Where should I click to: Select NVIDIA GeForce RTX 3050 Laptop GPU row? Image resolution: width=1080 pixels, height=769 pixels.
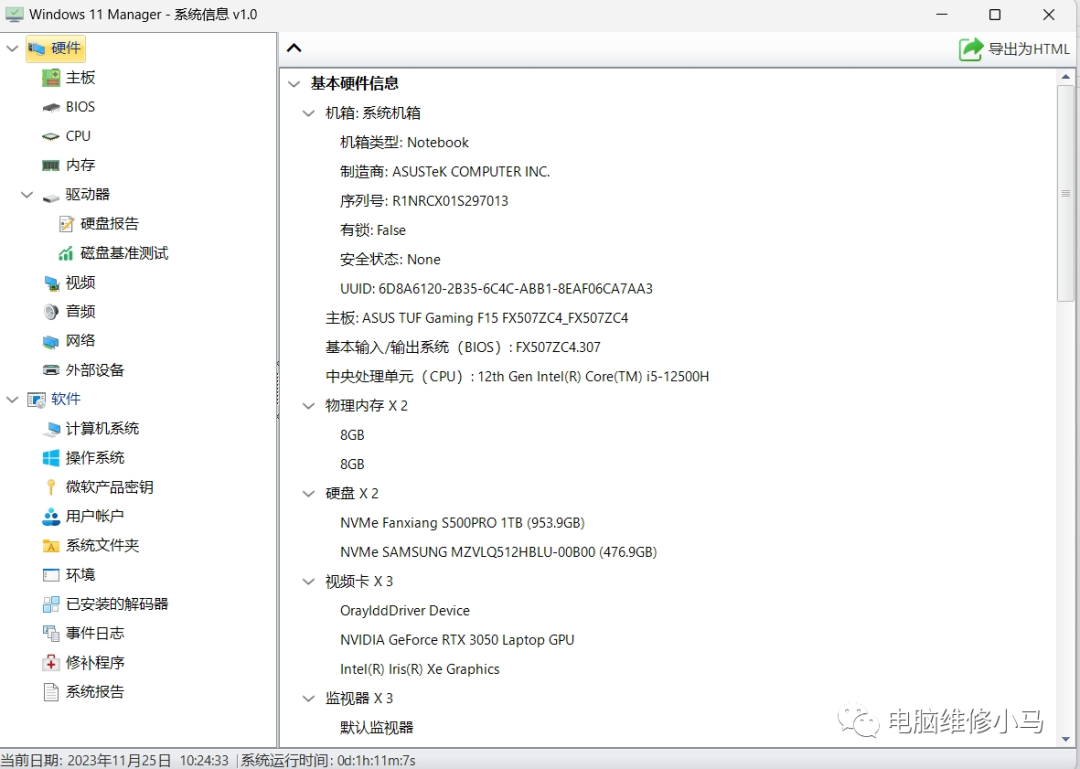tap(457, 640)
